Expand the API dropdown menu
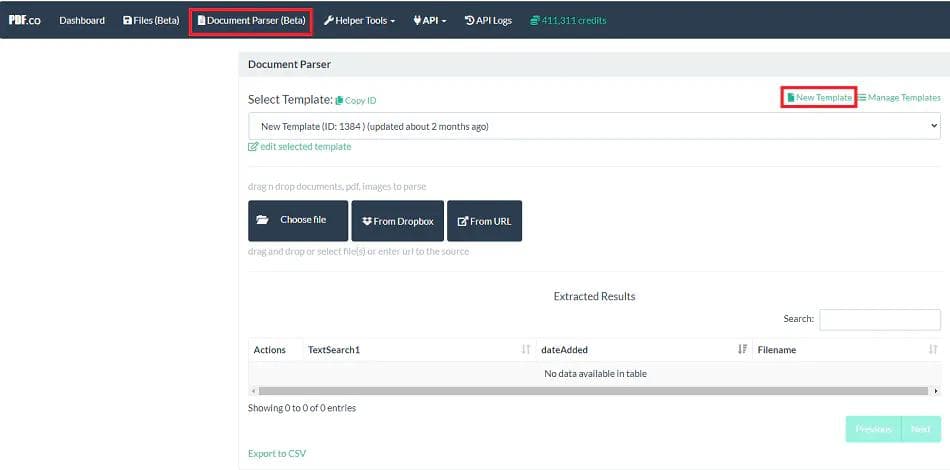The height and width of the screenshot is (470, 950). pos(430,20)
